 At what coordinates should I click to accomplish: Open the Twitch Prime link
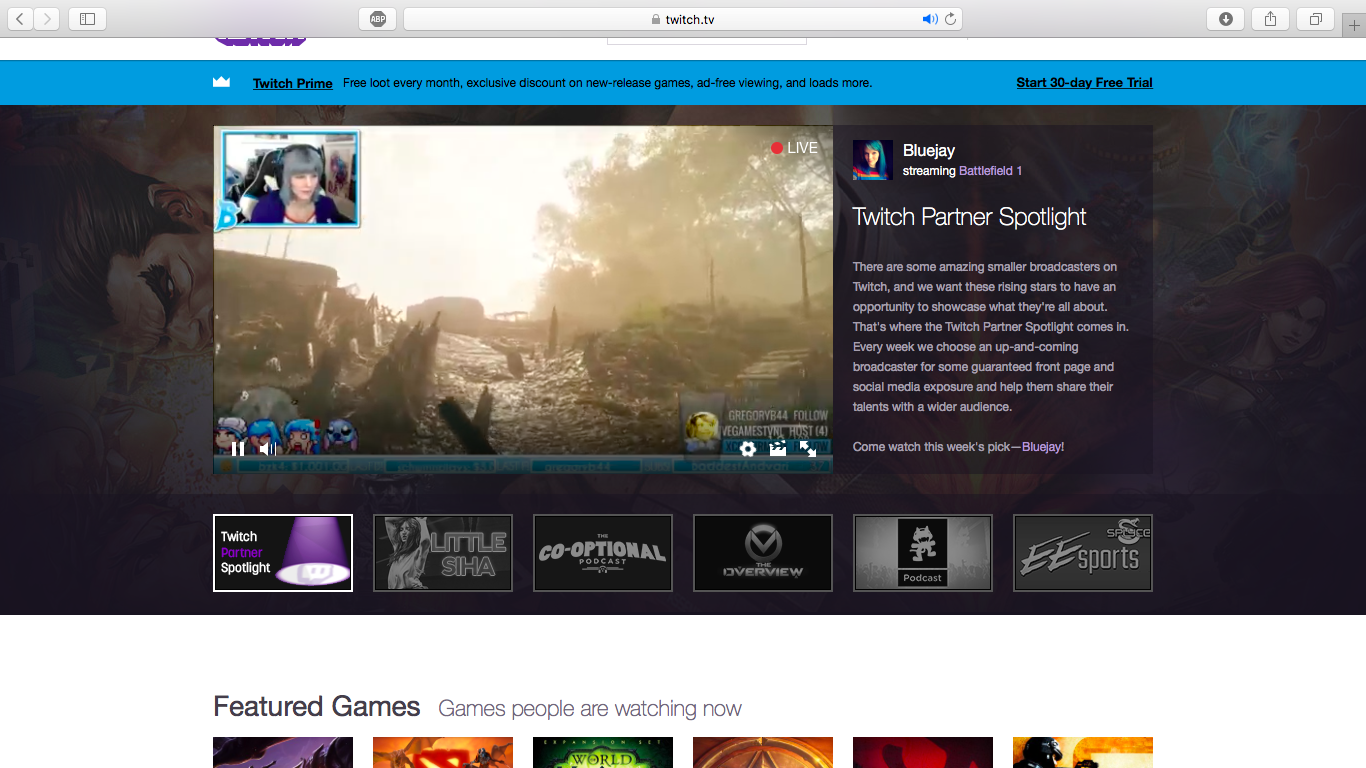coord(293,83)
